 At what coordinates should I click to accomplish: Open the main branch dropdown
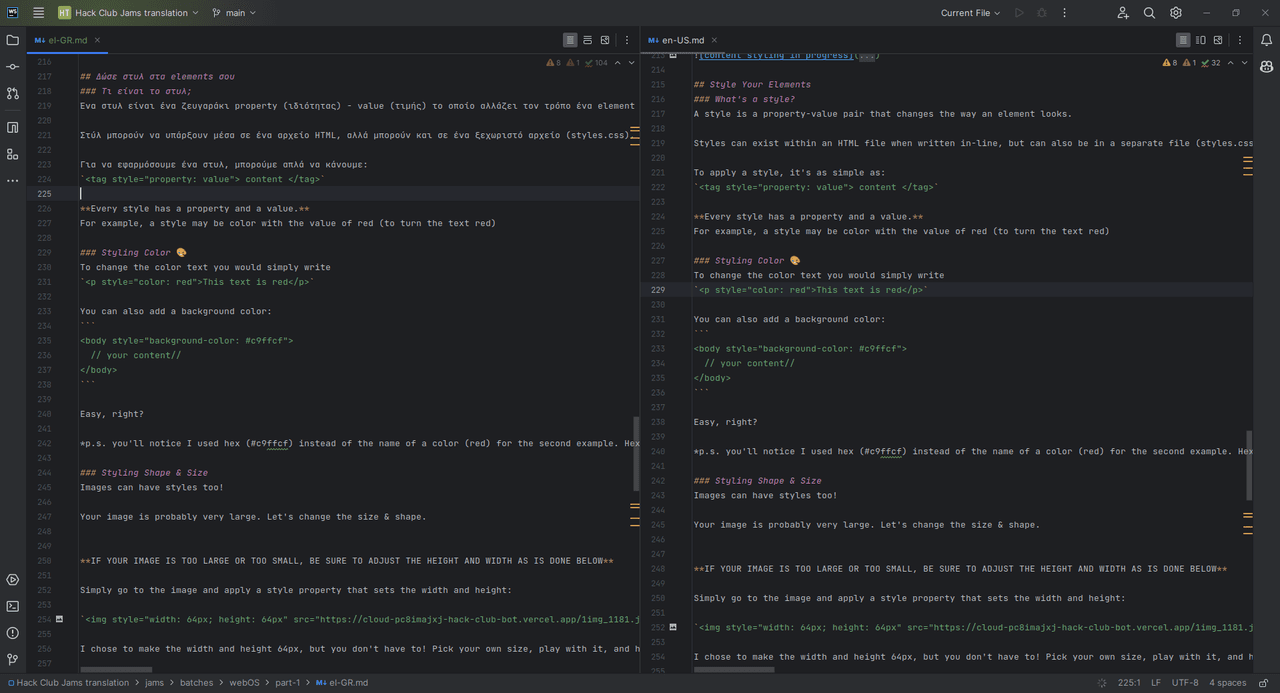234,13
